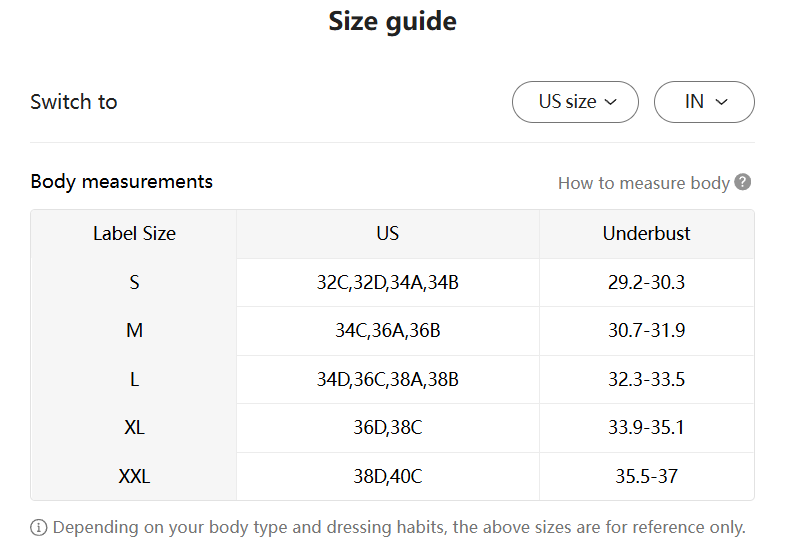Select the S size label cell

tap(134, 282)
